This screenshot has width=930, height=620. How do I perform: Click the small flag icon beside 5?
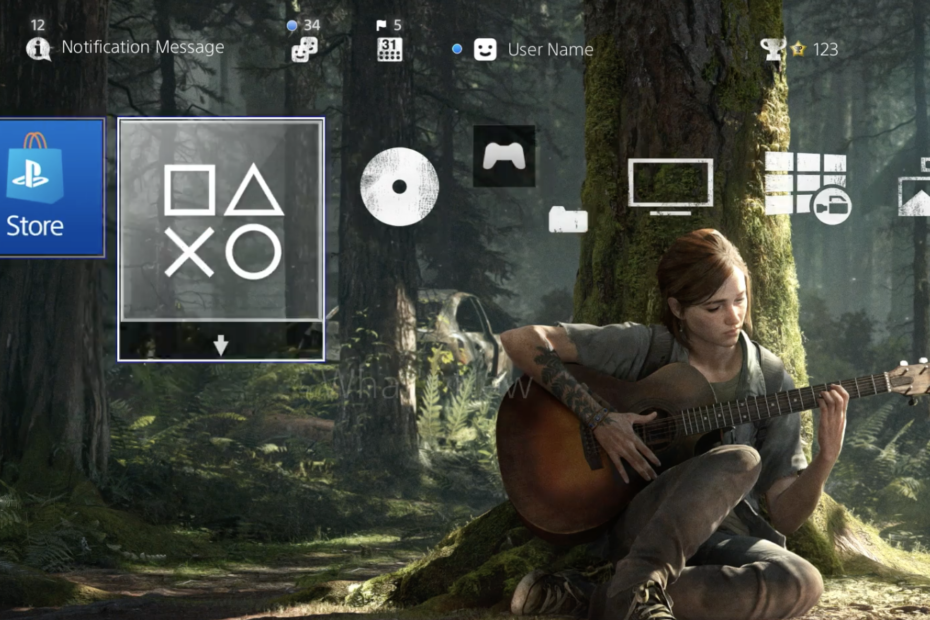[x=381, y=25]
